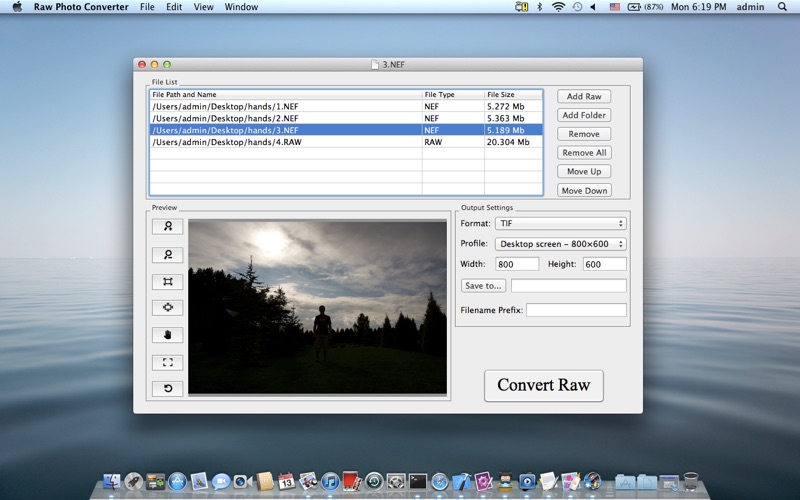Open the Apple menu
Screen dimensions: 800x500
17,7
